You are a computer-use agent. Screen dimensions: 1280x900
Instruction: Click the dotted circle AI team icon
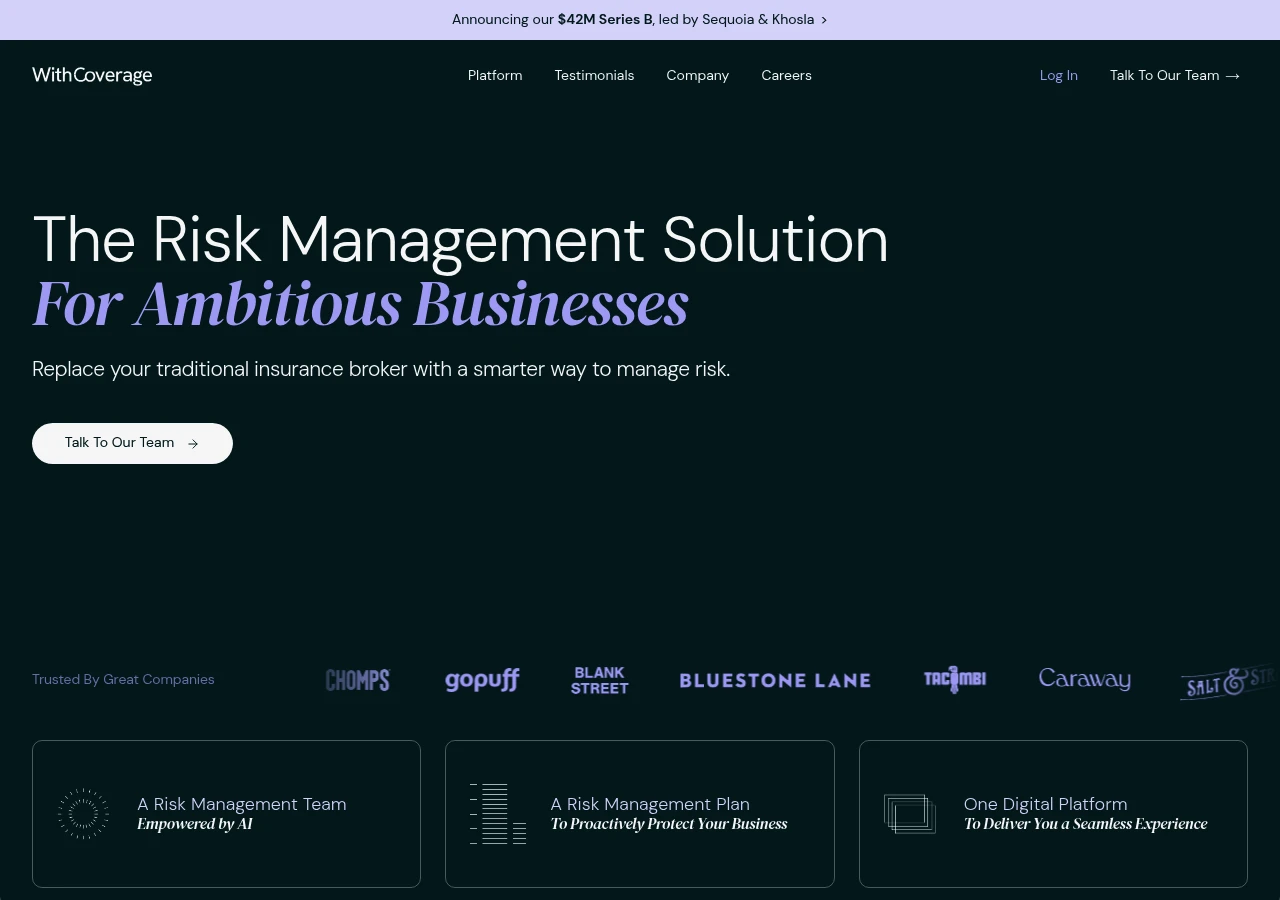83,813
